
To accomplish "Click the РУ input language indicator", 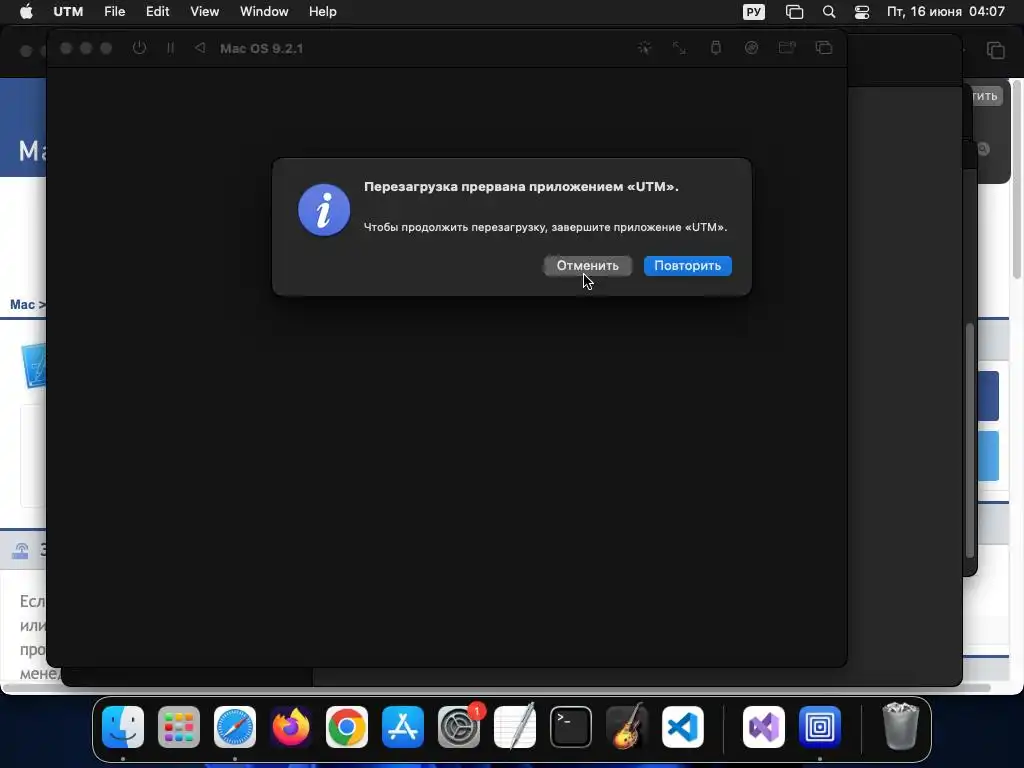I will [754, 12].
